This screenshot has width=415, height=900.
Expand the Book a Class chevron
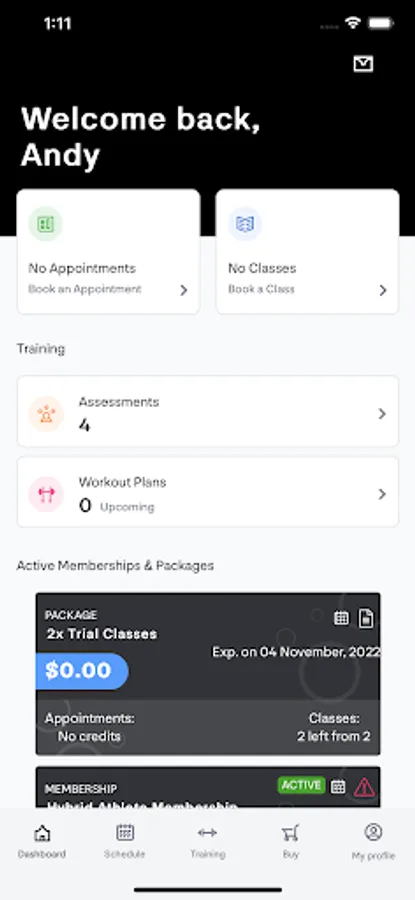pyautogui.click(x=383, y=290)
